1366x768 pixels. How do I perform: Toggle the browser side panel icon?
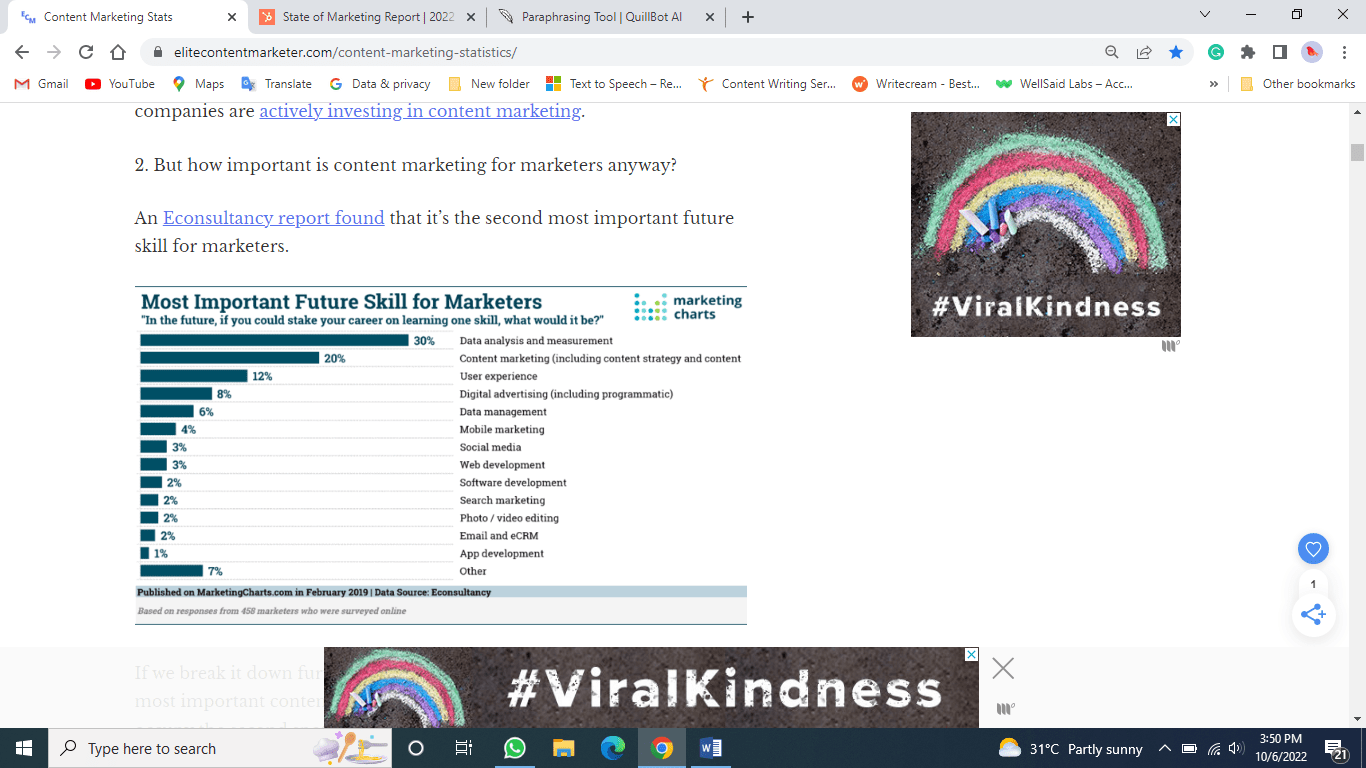tap(1280, 52)
